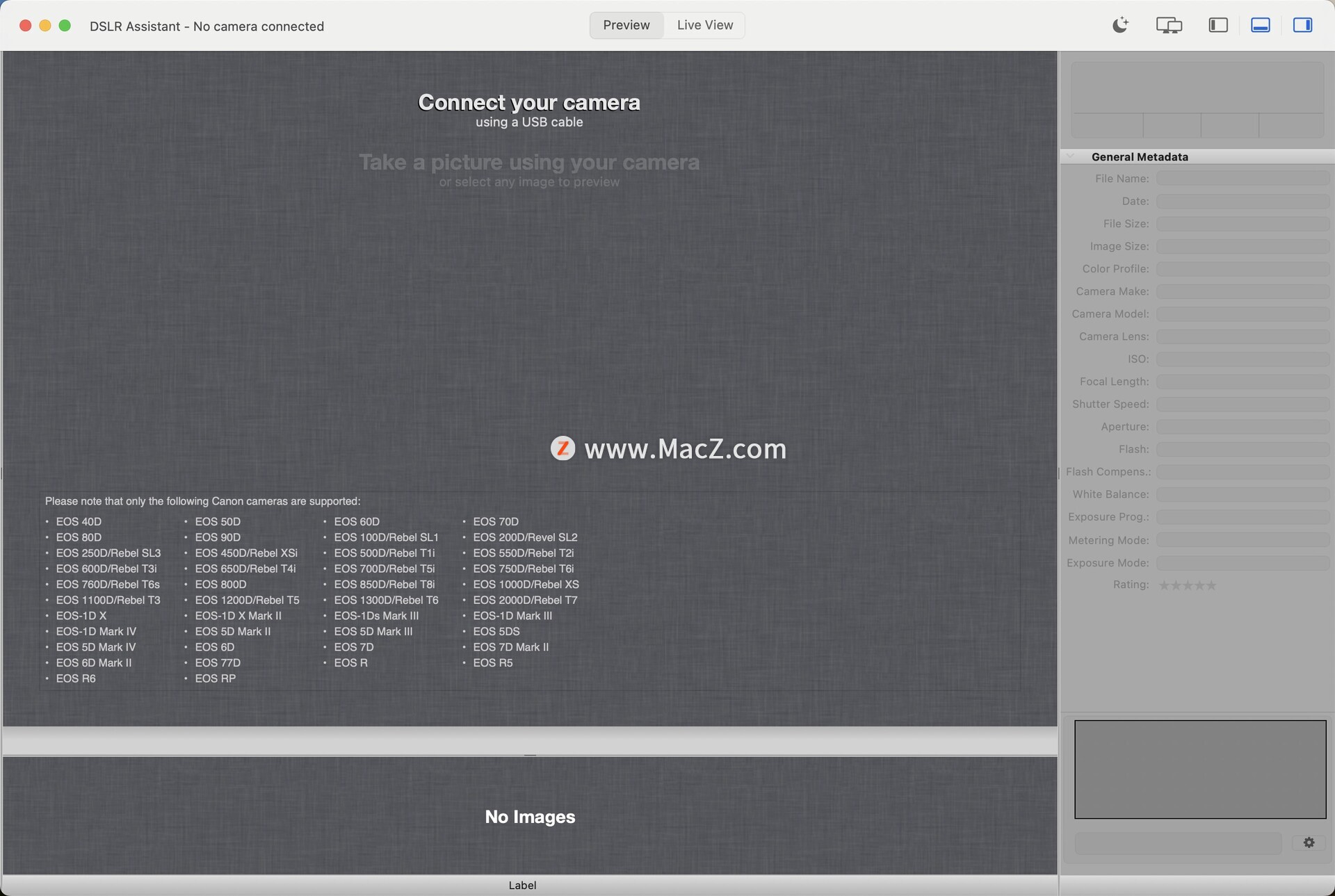The height and width of the screenshot is (896, 1335).
Task: Toggle night mode with the moon icon
Action: coord(1120,26)
